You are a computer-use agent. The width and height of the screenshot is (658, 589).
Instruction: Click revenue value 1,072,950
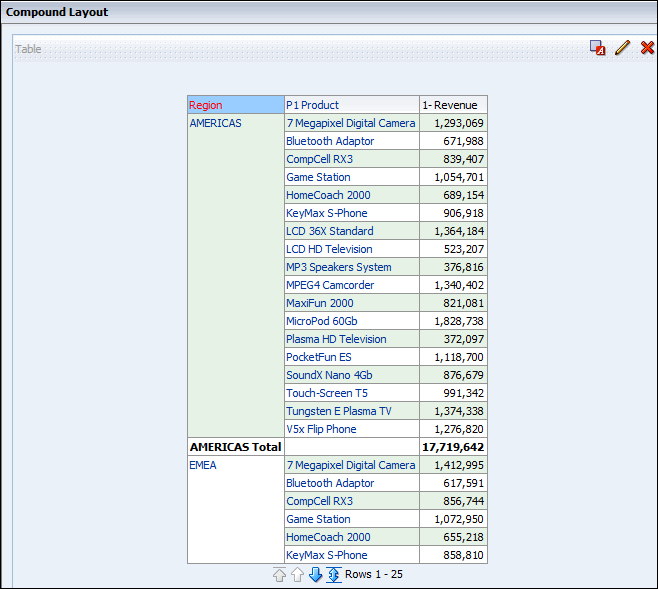pyautogui.click(x=459, y=519)
